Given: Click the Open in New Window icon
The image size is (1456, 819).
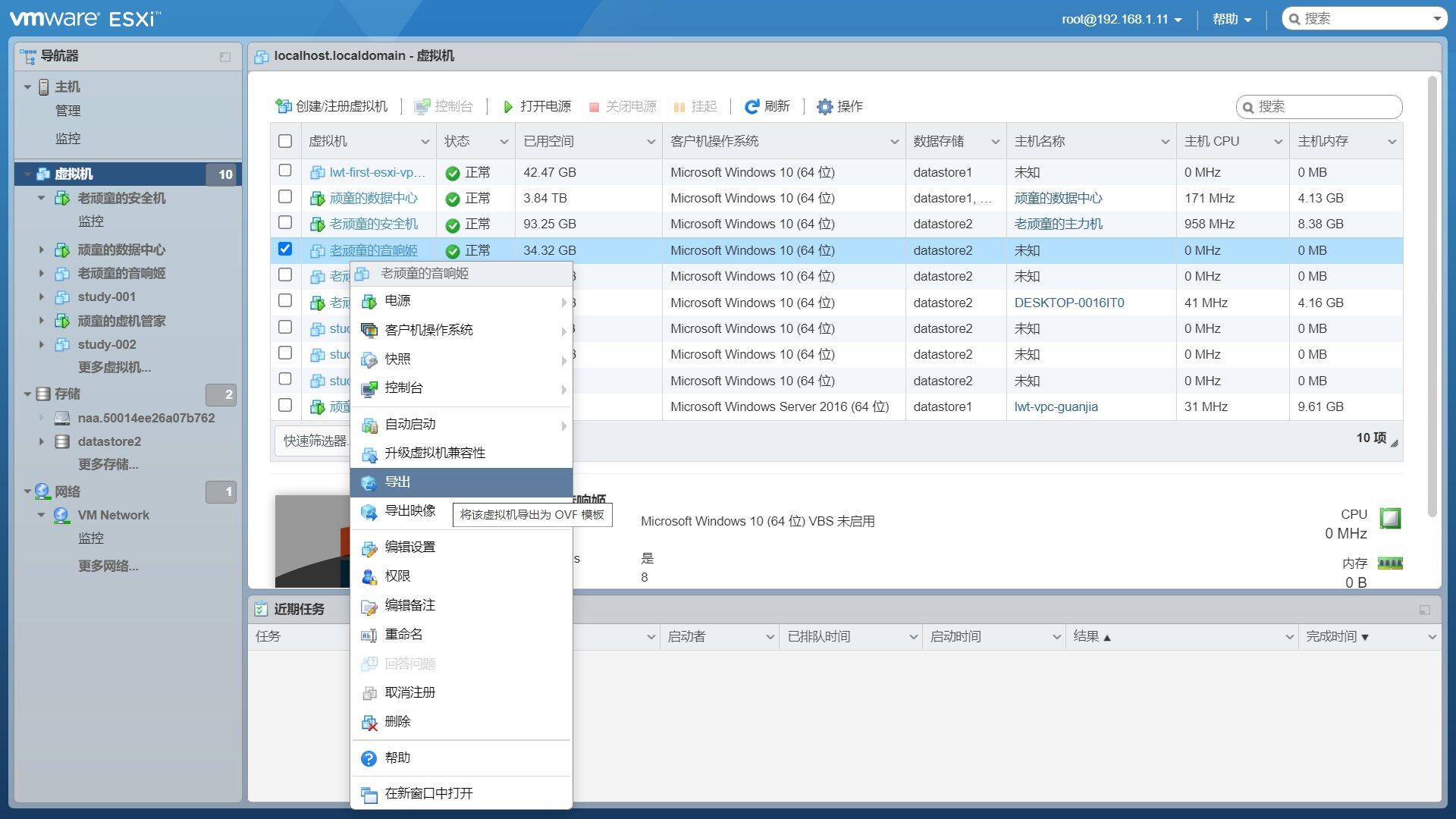Looking at the screenshot, I should [x=369, y=794].
